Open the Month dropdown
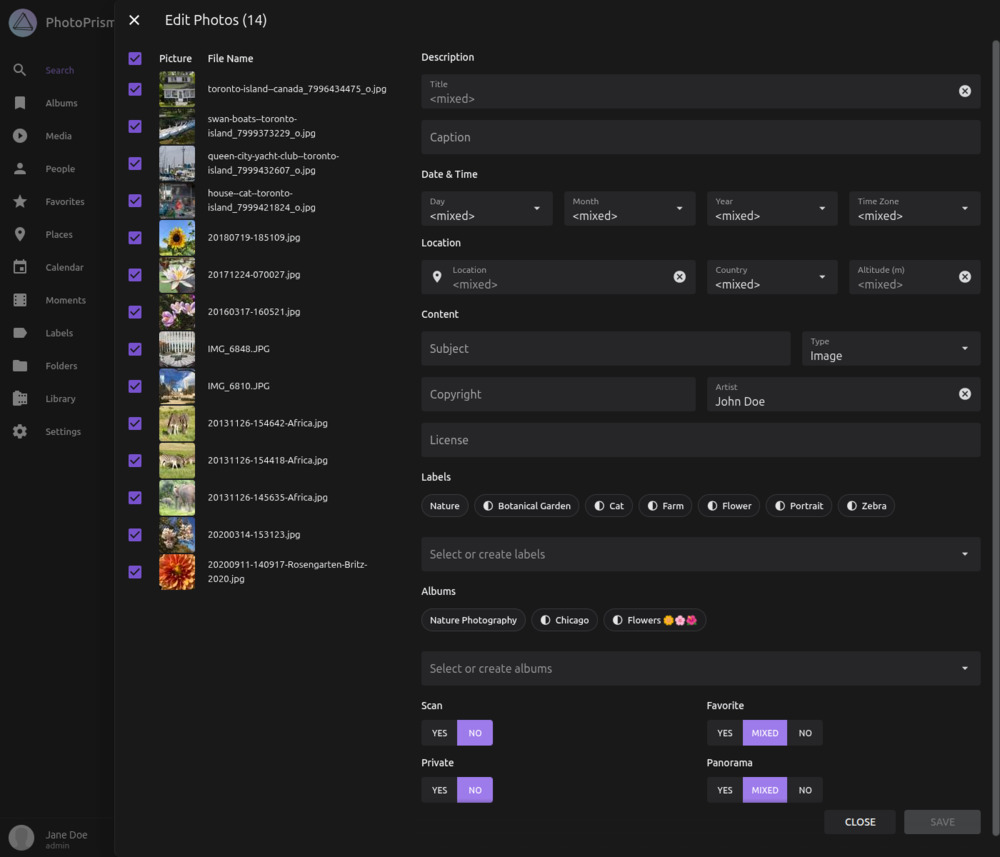The image size is (1000, 857). pyautogui.click(x=629, y=208)
